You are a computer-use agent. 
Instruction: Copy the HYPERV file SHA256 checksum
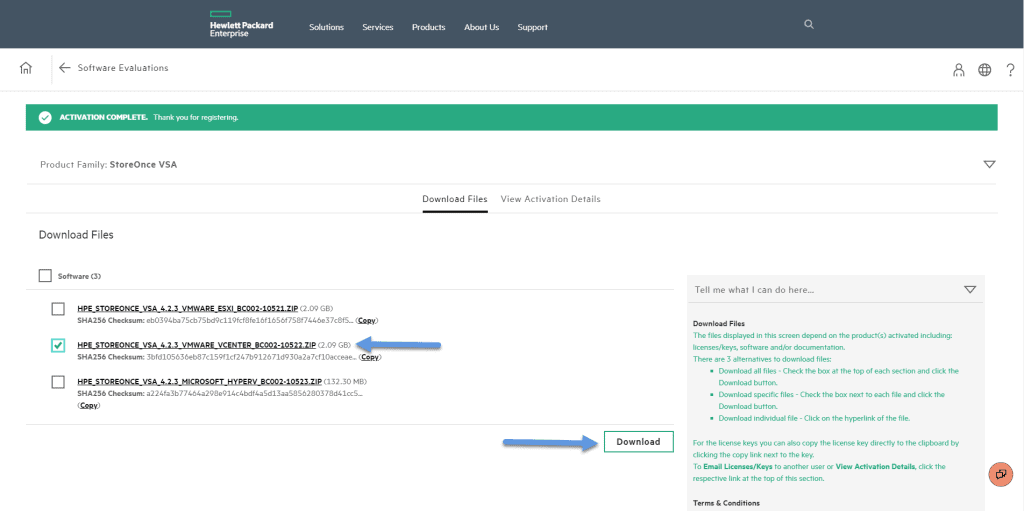coord(89,405)
